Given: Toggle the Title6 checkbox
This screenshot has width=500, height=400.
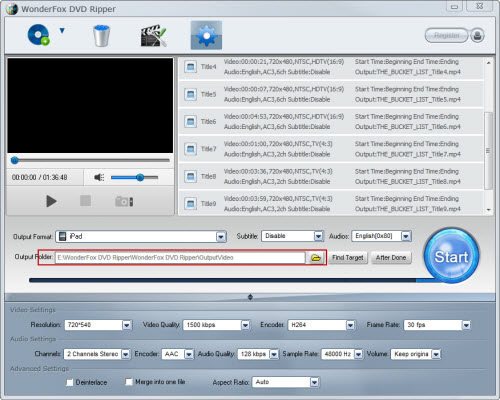Looking at the screenshot, I should (191, 122).
